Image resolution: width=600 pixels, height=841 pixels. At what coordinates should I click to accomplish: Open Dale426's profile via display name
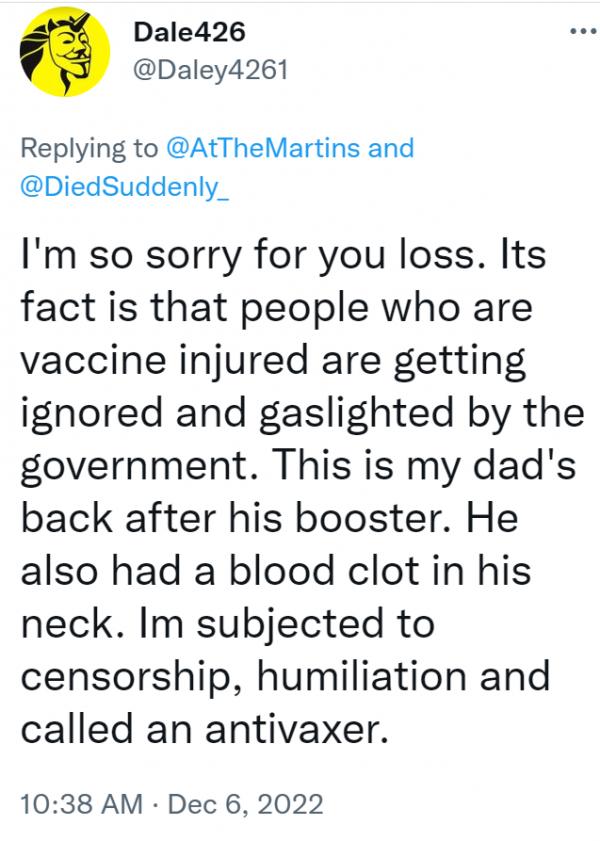[188, 33]
